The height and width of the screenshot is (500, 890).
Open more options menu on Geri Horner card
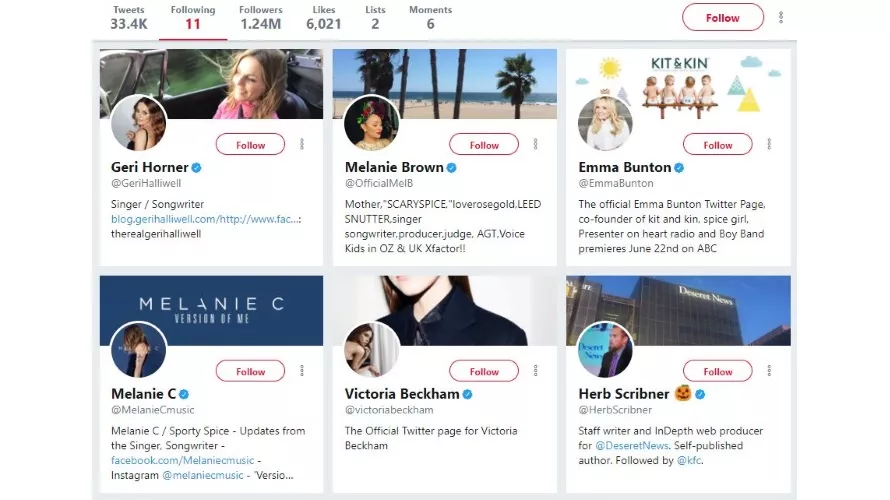click(x=301, y=144)
